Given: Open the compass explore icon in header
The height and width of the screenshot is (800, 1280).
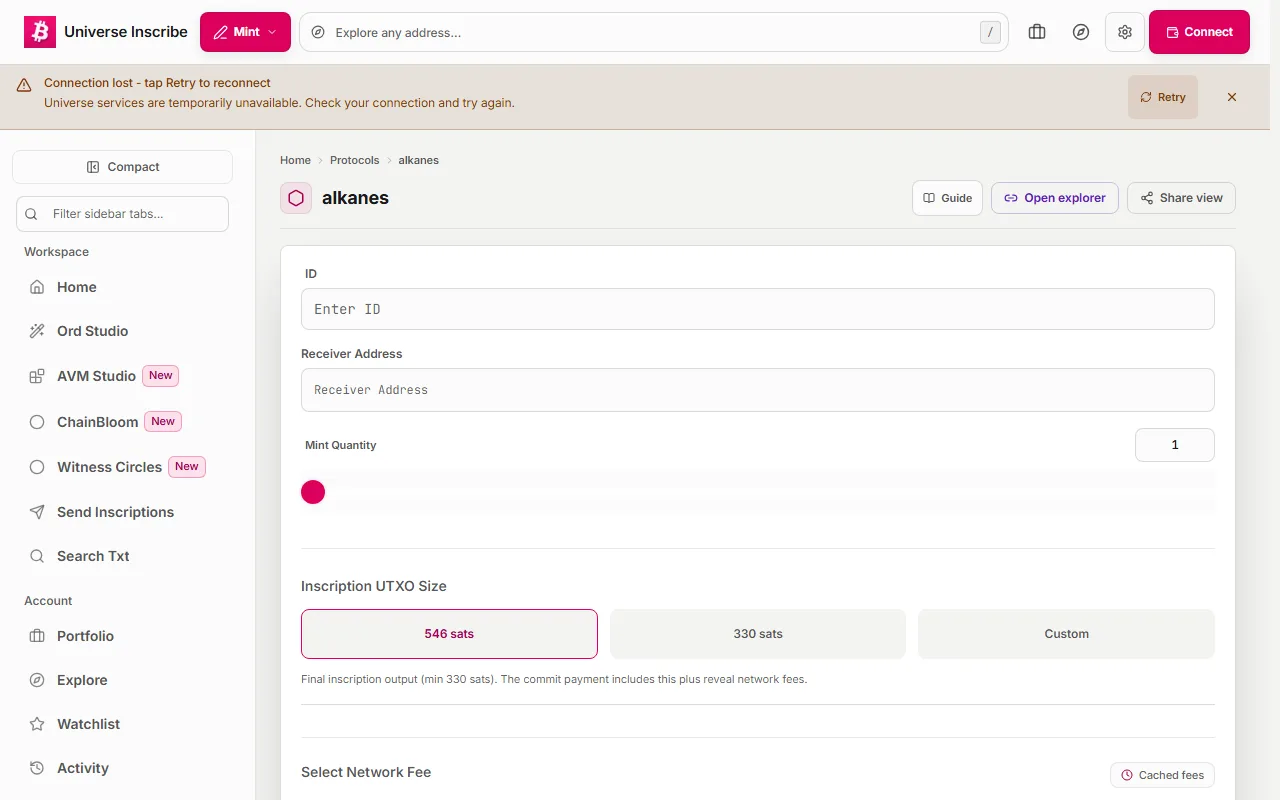Looking at the screenshot, I should point(1081,32).
